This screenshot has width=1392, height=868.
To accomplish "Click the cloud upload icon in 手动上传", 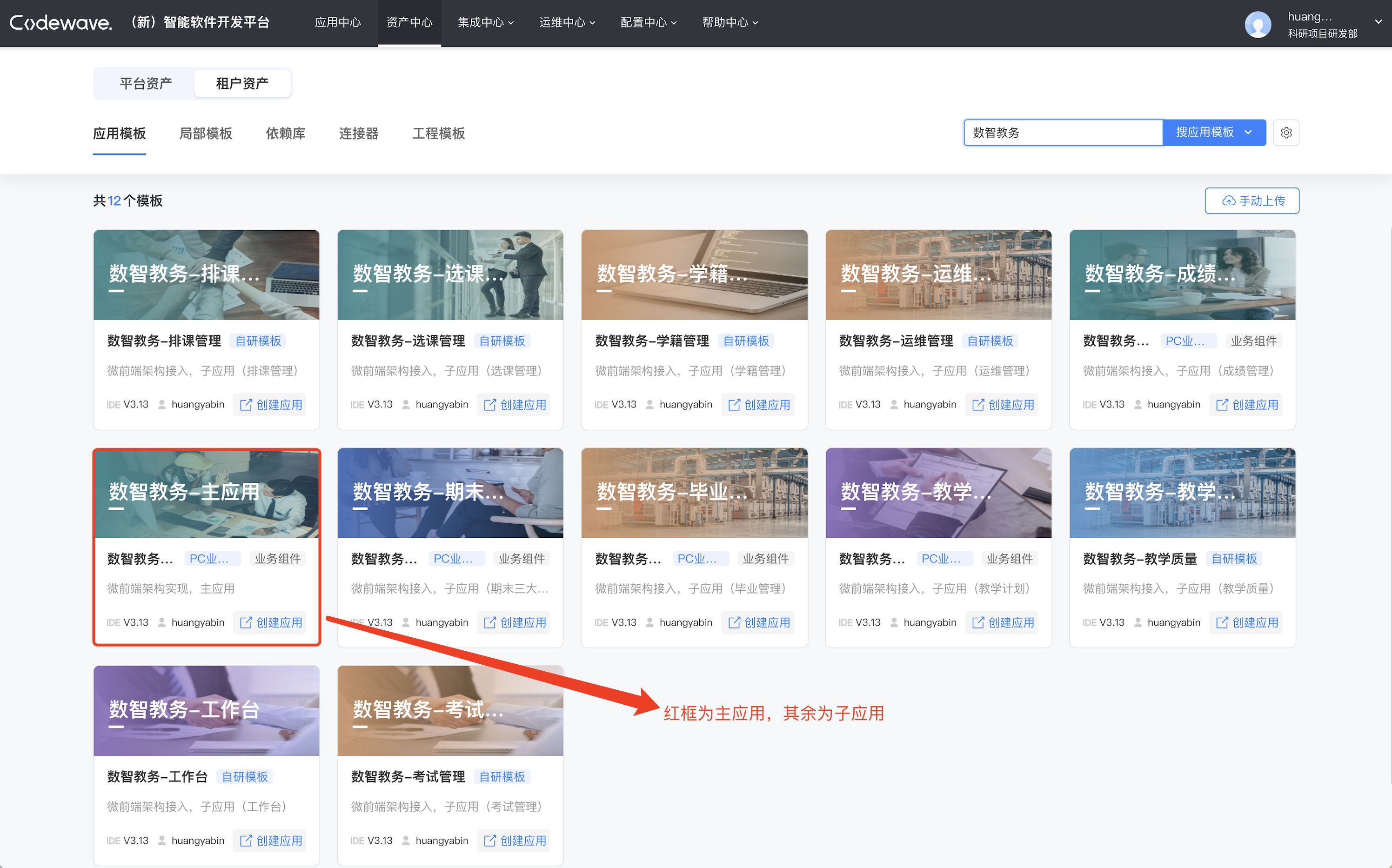I will tap(1228, 201).
